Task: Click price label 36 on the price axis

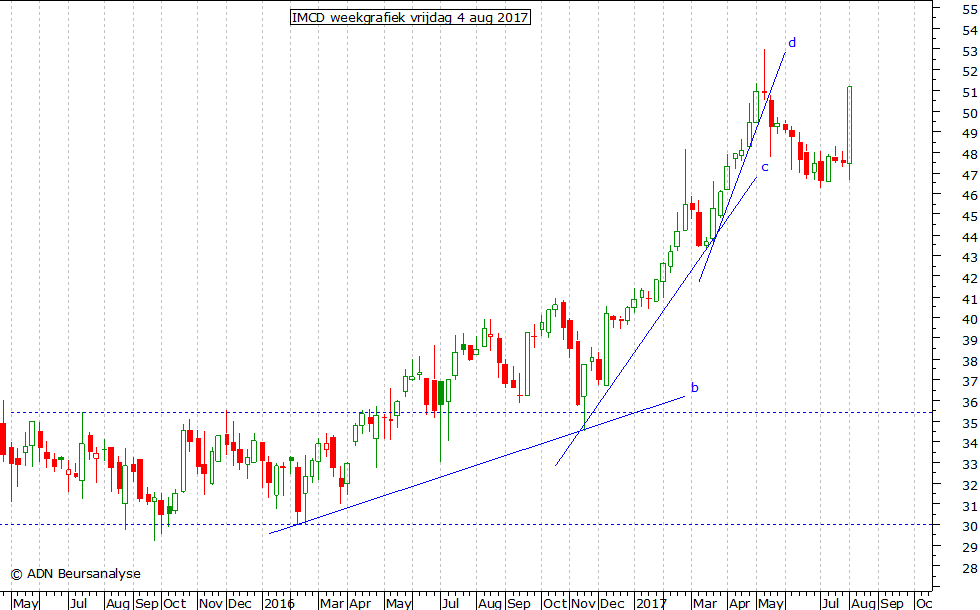Action: coord(970,402)
